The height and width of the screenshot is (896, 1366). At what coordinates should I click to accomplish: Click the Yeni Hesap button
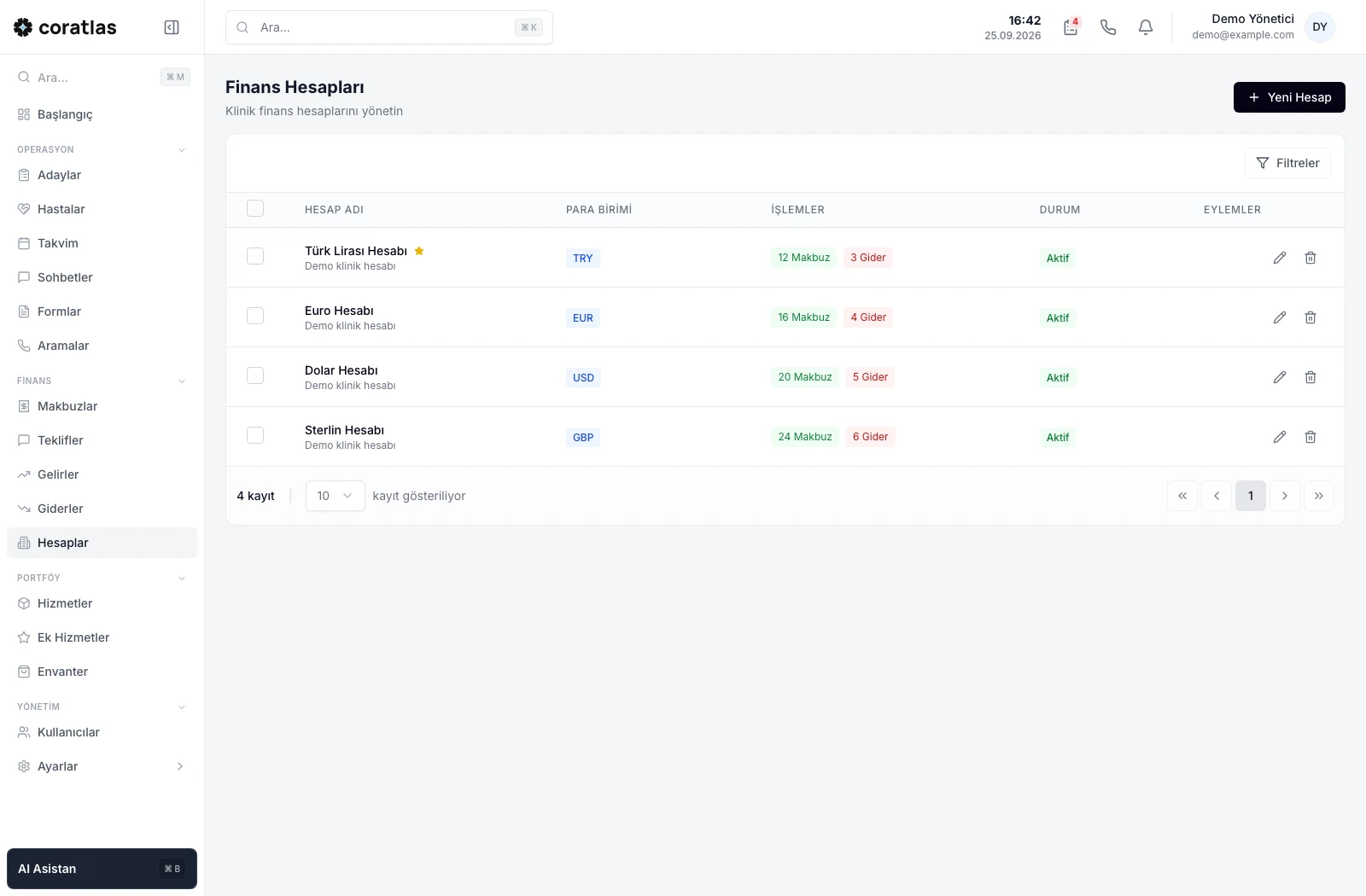click(x=1289, y=97)
